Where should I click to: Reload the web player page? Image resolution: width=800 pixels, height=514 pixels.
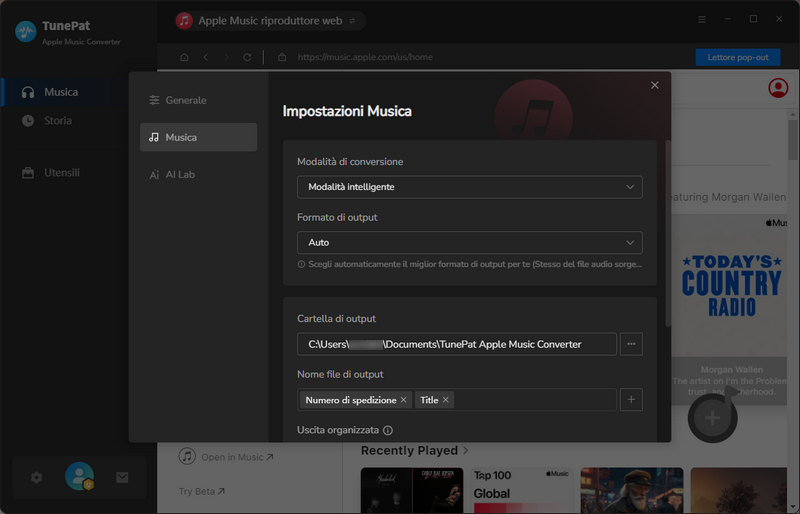pyautogui.click(x=247, y=57)
